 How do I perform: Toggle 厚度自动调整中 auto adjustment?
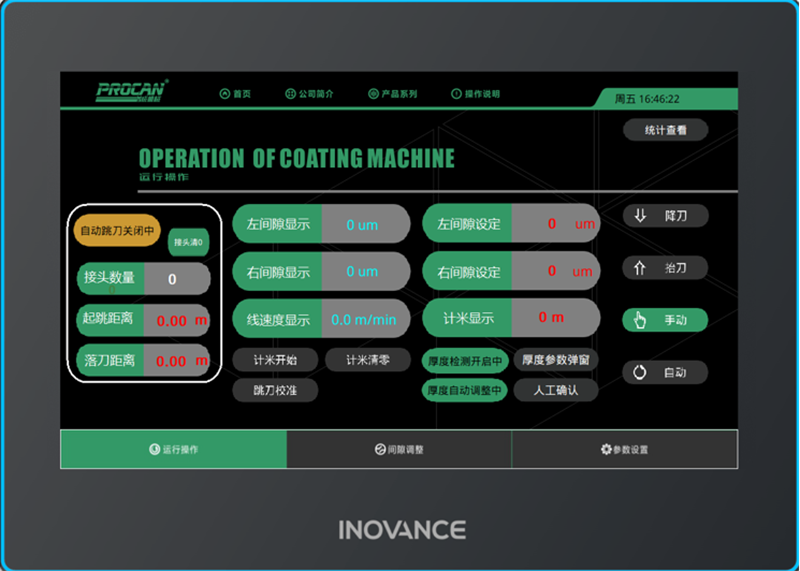click(466, 390)
